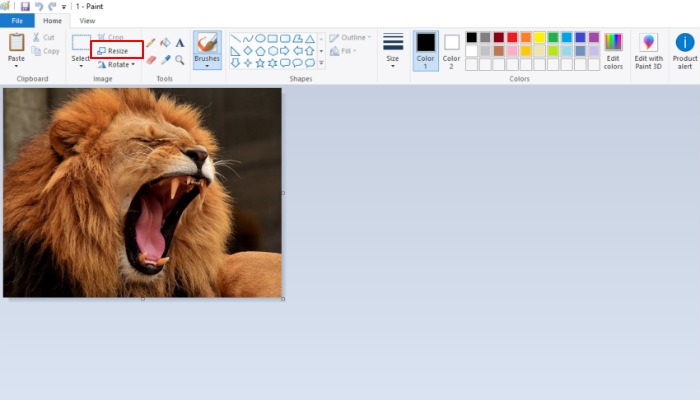700x400 pixels.
Task: Click the lion image on the canvas
Action: coord(142,192)
